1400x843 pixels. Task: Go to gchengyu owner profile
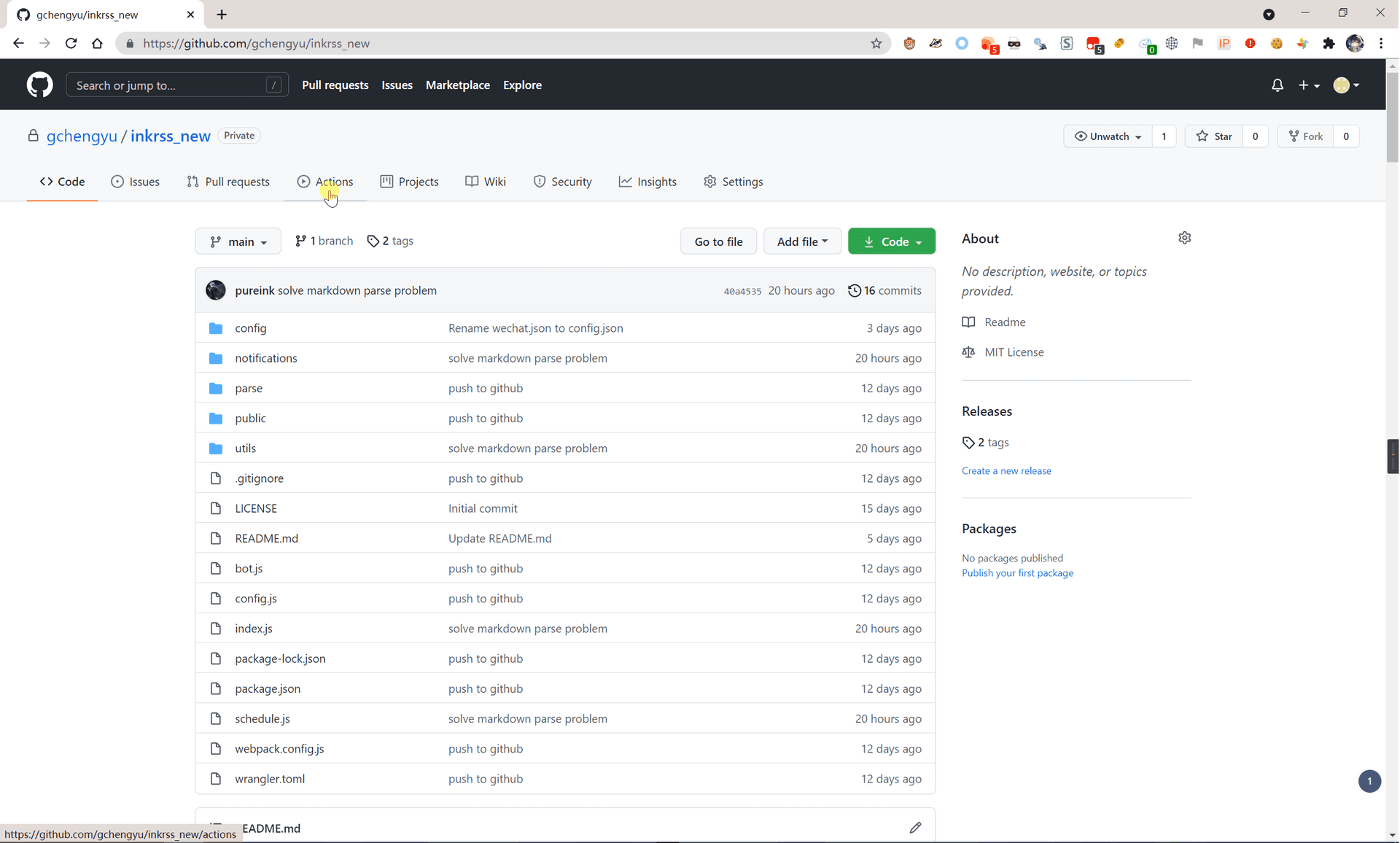click(x=82, y=136)
